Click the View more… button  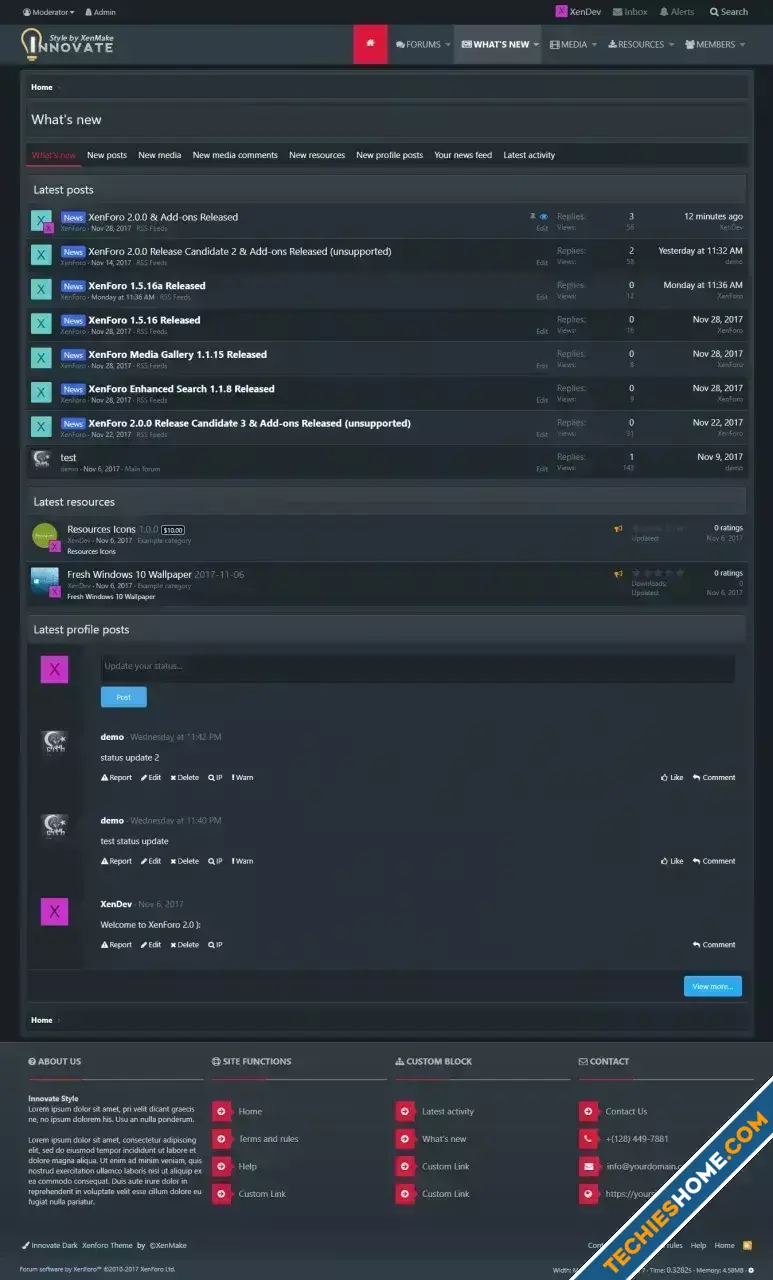tap(713, 986)
